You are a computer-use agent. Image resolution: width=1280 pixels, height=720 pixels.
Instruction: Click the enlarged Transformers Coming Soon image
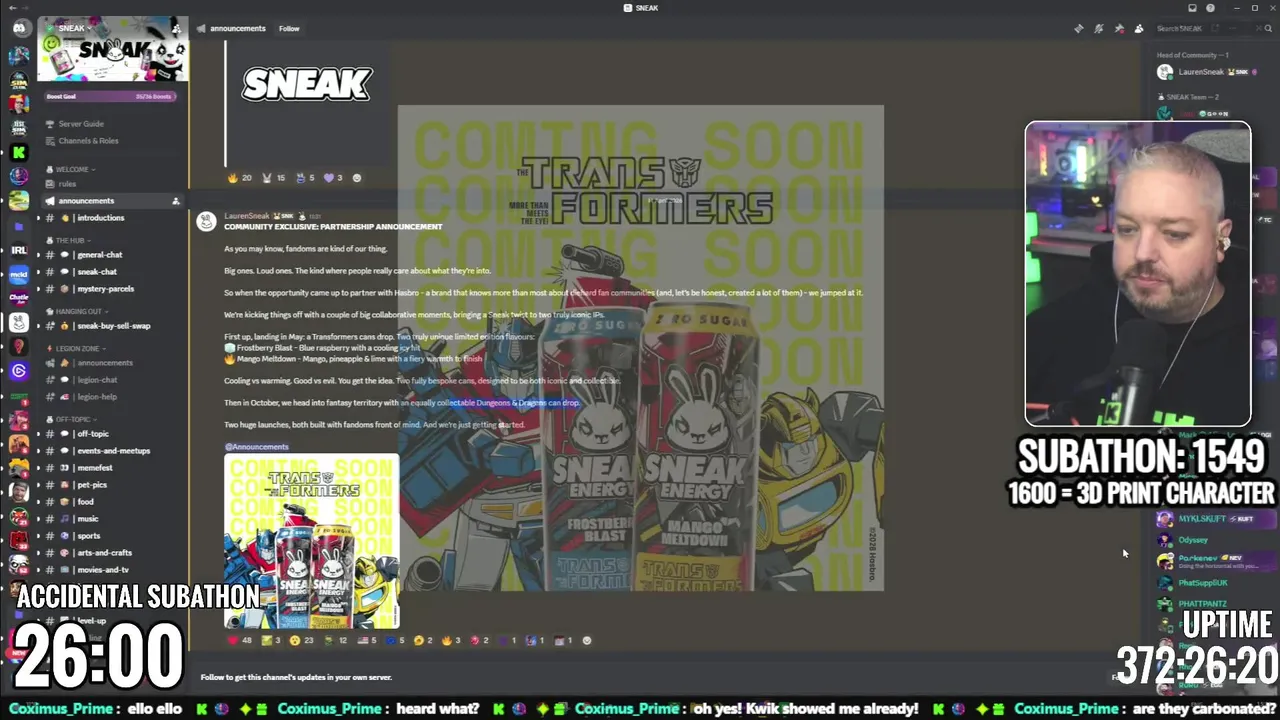tap(641, 348)
